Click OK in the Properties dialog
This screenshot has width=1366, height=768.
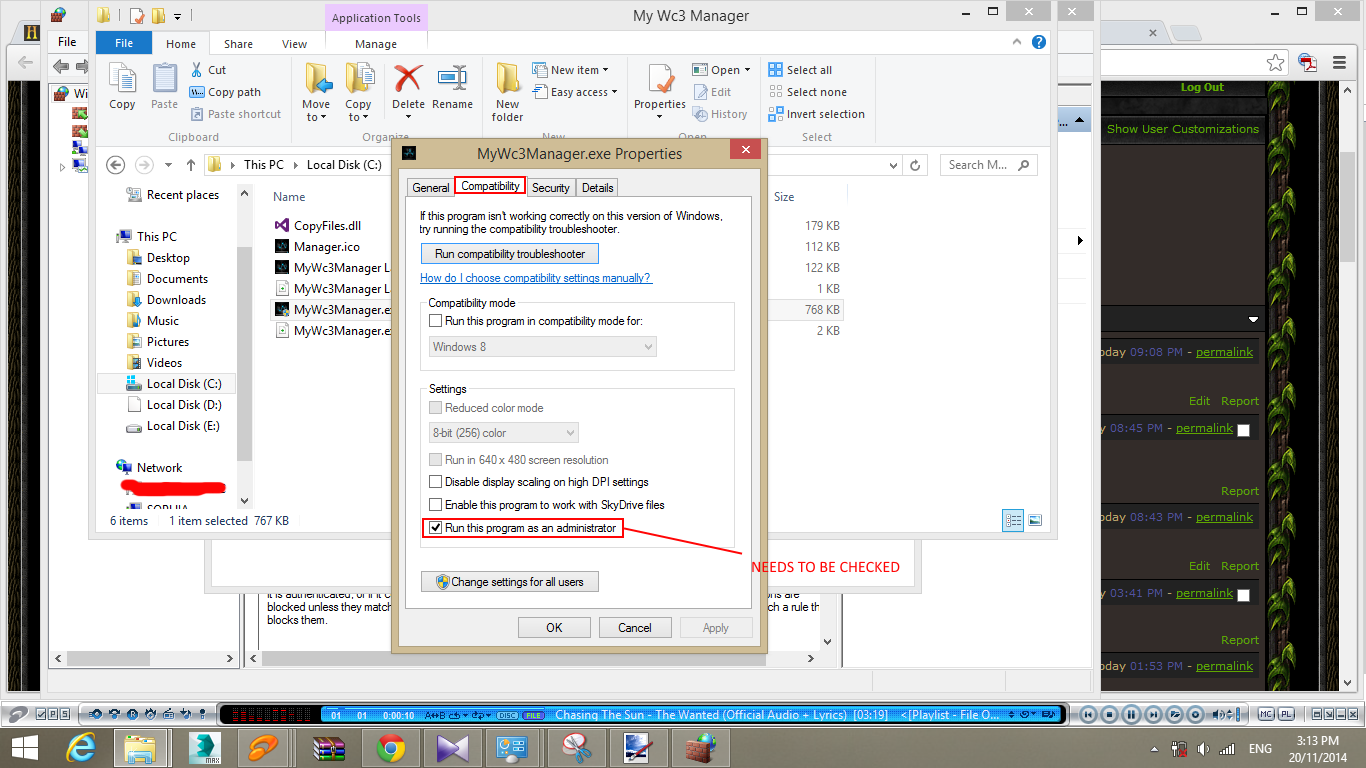point(554,628)
